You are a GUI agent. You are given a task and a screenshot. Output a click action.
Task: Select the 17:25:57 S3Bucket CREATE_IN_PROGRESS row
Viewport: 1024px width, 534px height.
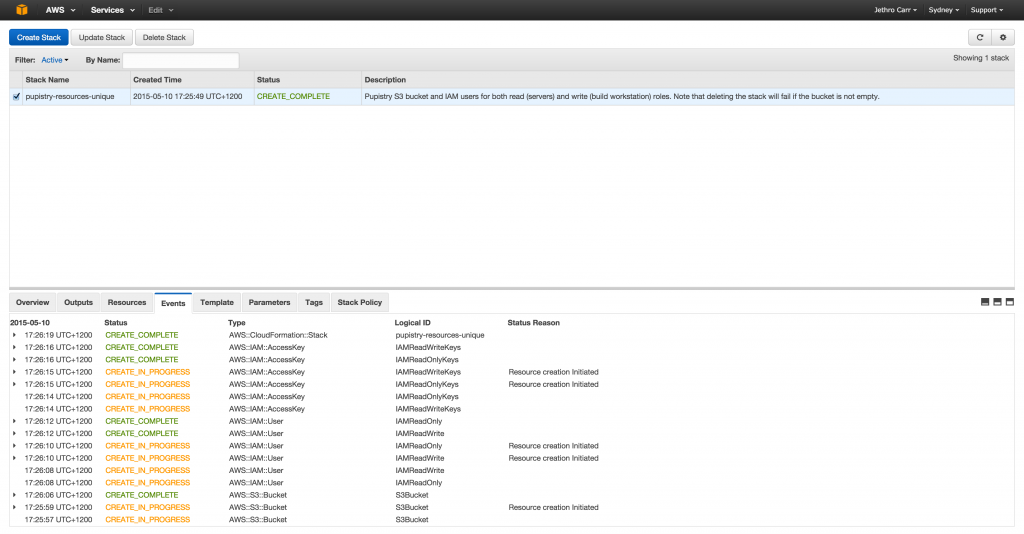point(511,520)
